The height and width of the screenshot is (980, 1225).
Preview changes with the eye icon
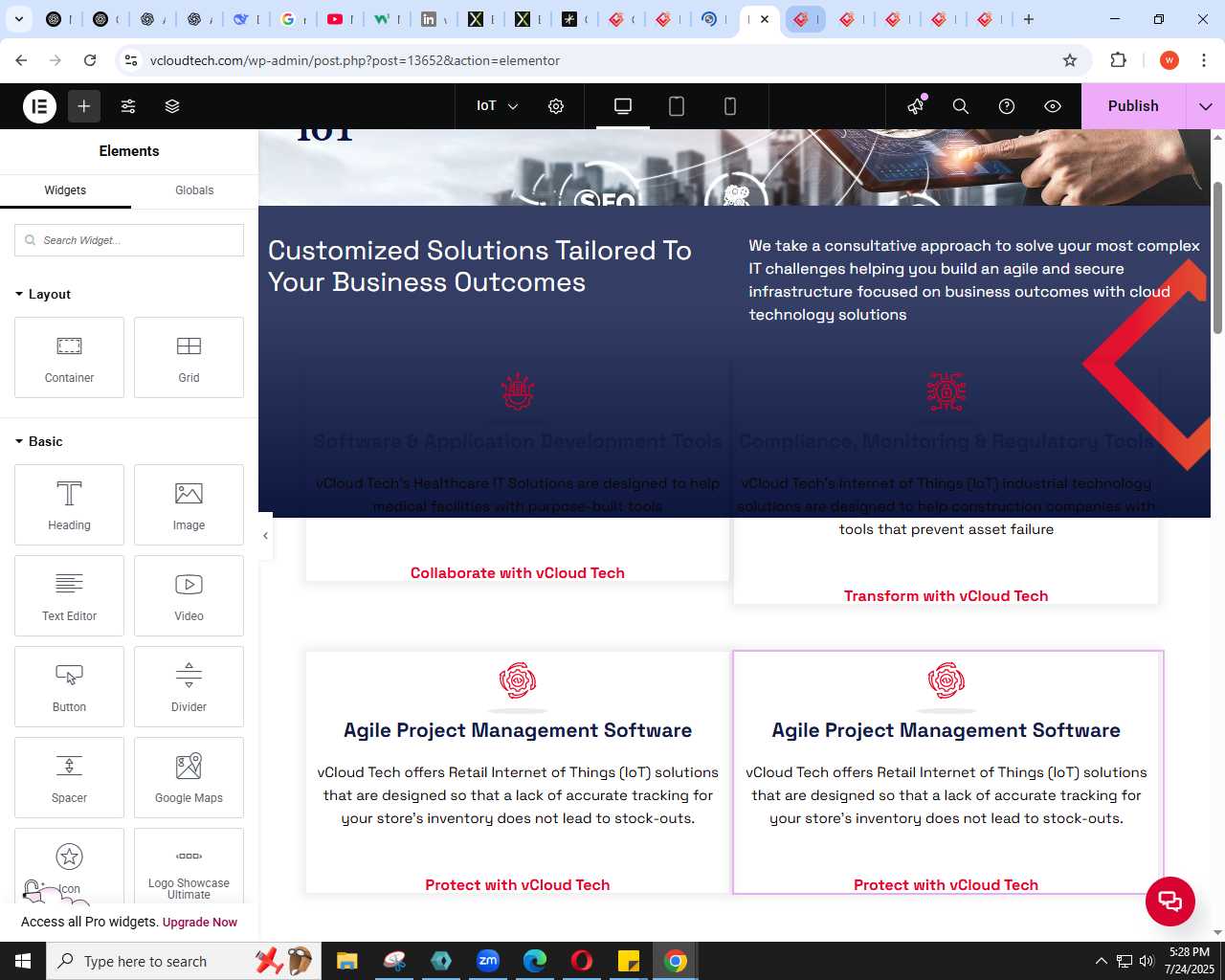click(1053, 106)
